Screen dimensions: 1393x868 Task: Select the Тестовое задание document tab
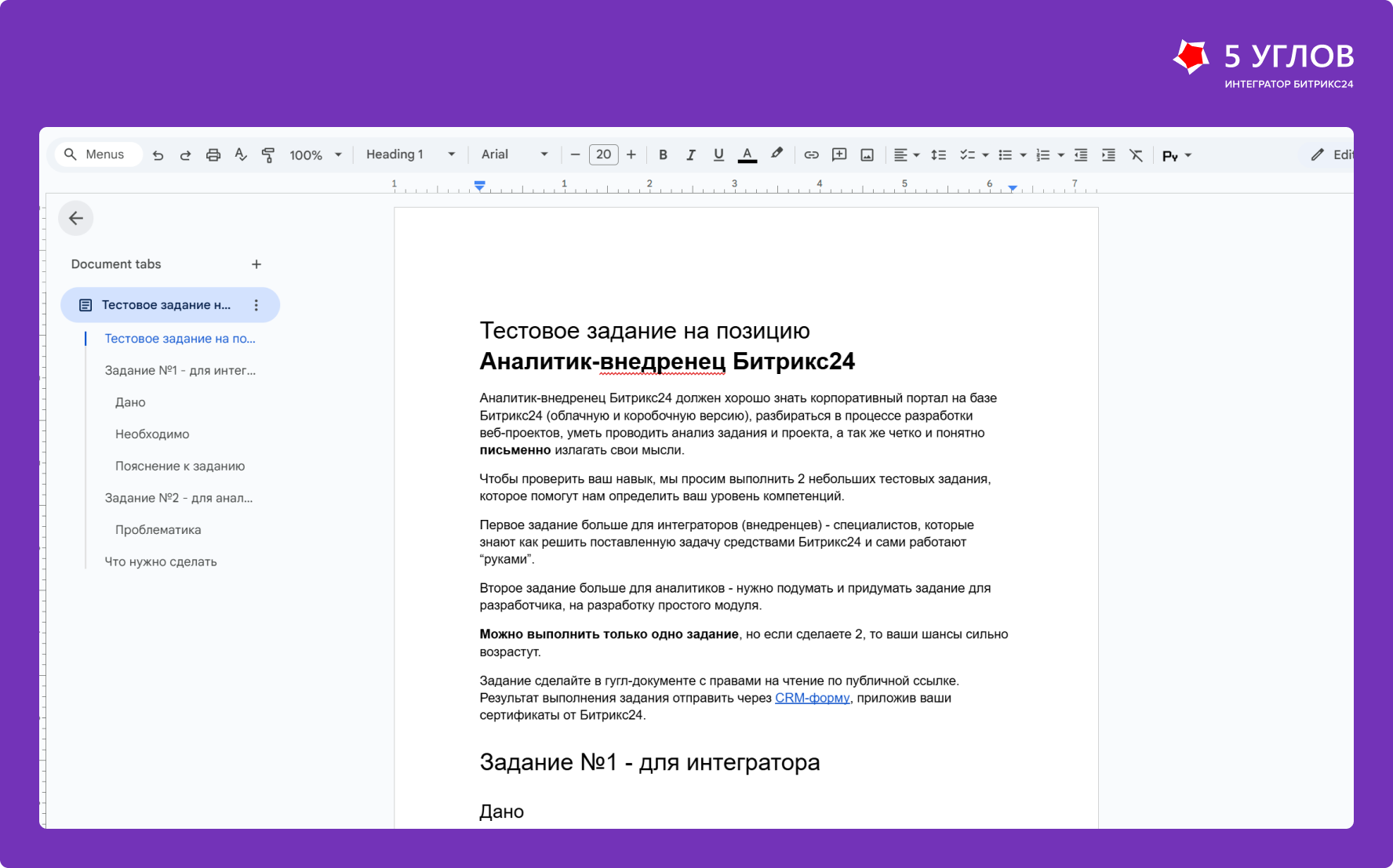click(x=170, y=305)
